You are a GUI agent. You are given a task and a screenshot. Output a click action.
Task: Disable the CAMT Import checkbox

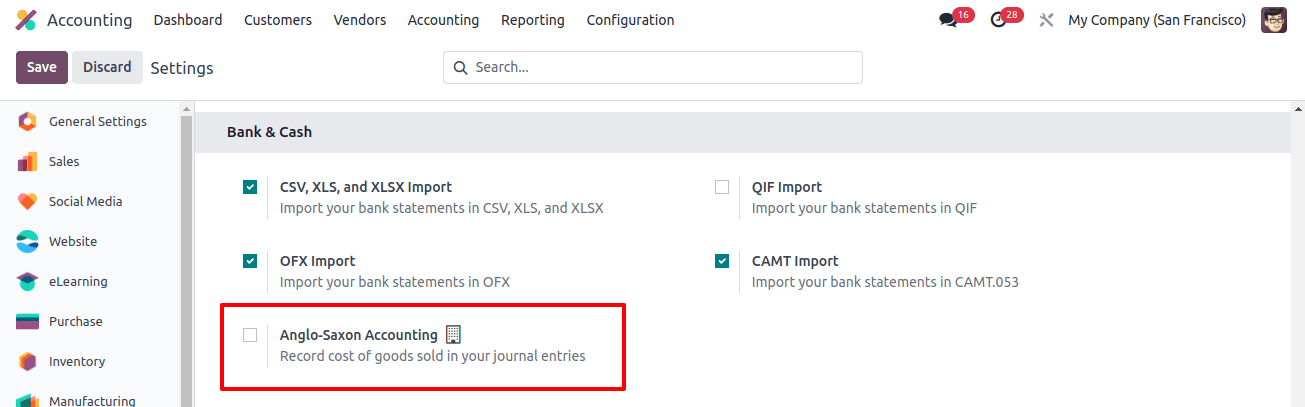tap(722, 261)
